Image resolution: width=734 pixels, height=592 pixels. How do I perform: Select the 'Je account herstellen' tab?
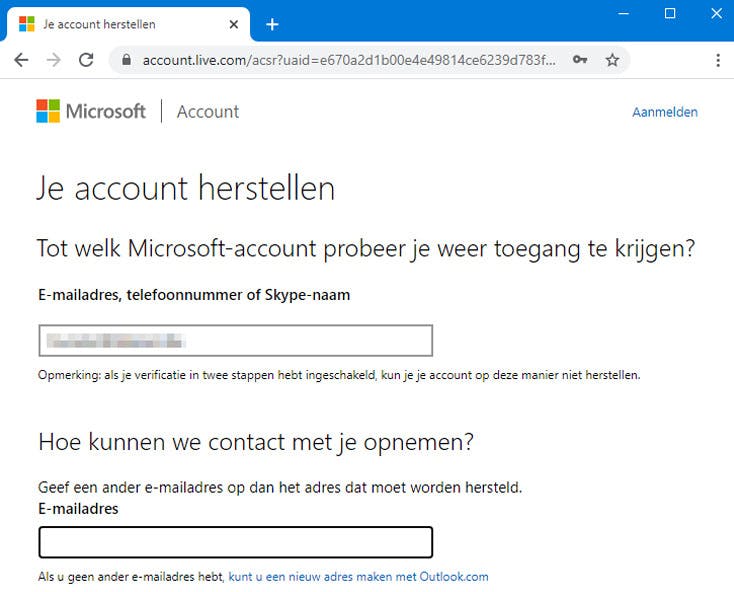pos(120,24)
